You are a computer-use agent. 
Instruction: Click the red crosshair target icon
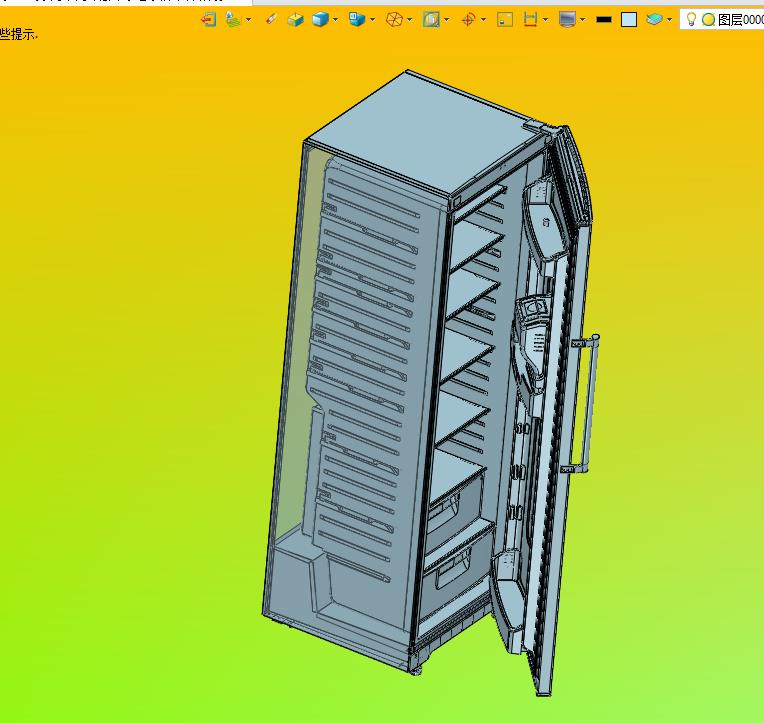(468, 19)
